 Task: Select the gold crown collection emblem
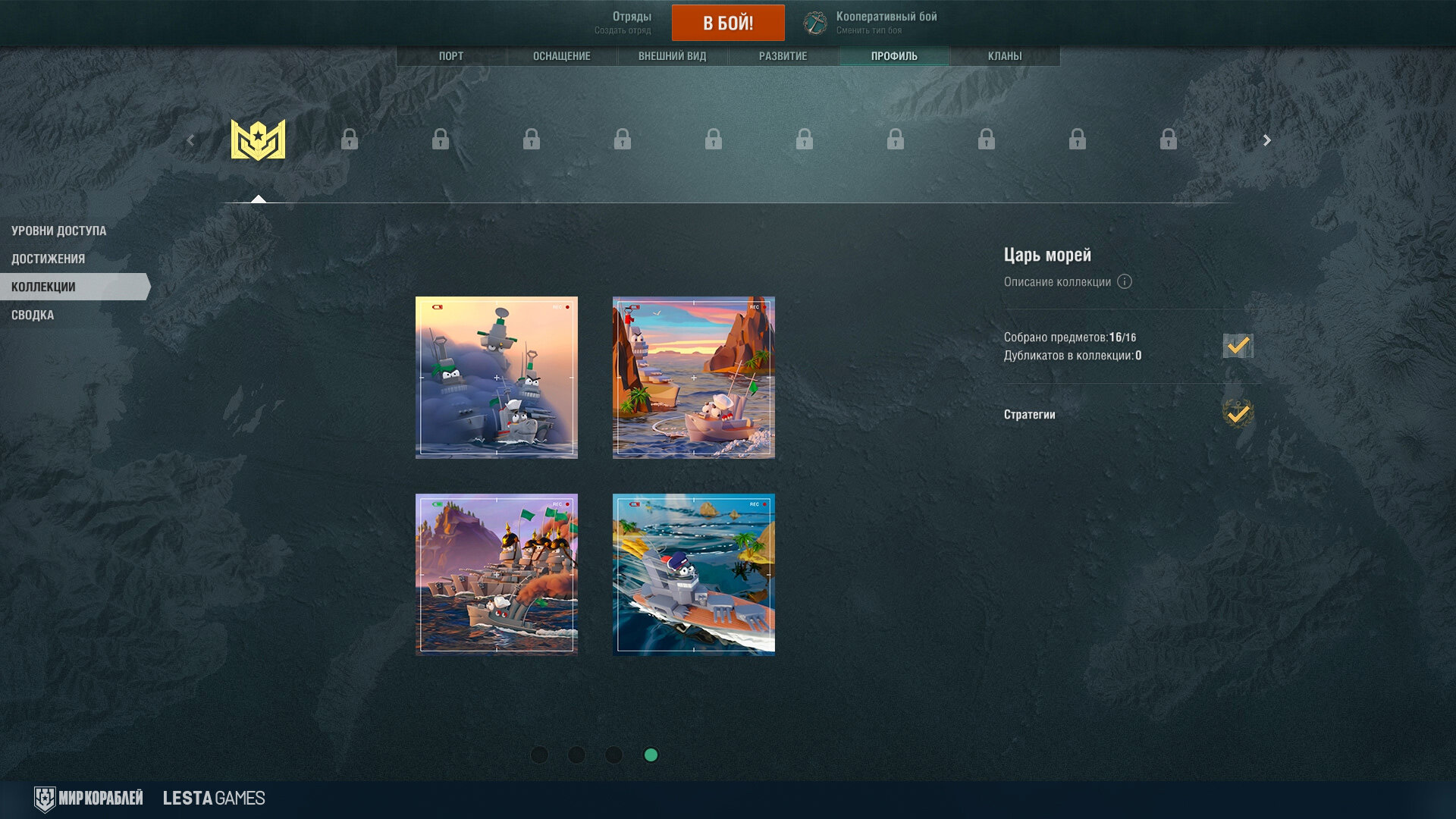point(258,140)
